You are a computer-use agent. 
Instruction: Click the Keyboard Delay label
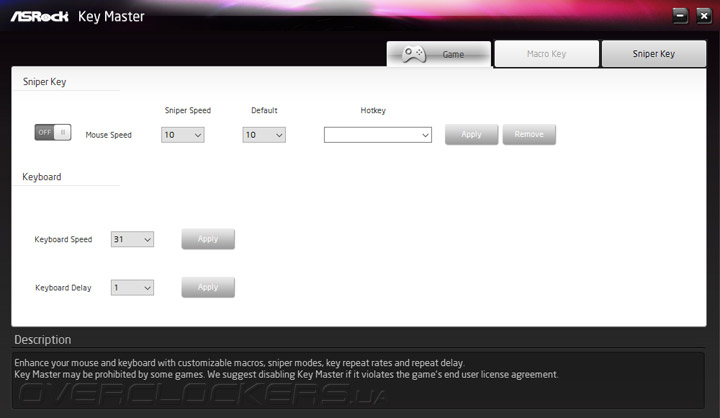pyautogui.click(x=63, y=288)
